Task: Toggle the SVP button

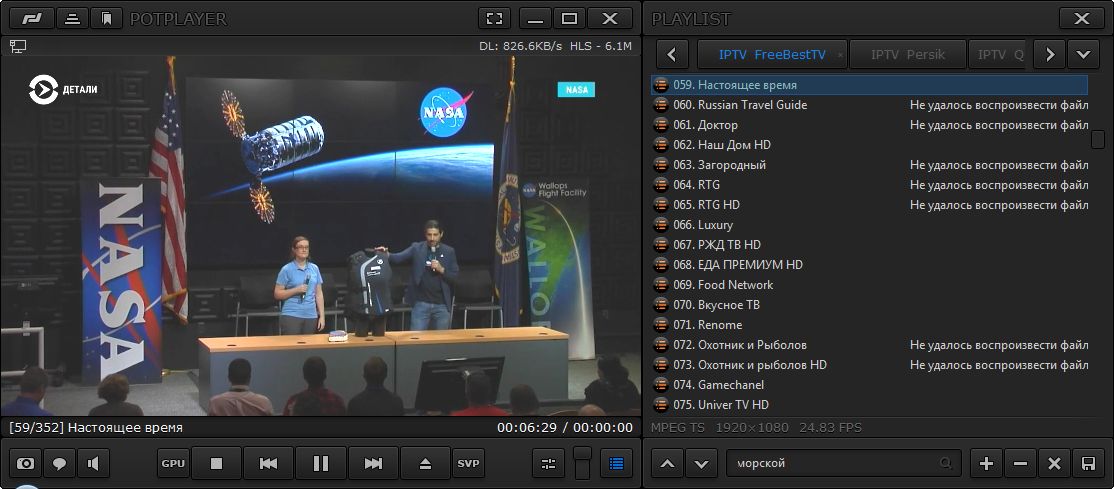Action: 467,464
